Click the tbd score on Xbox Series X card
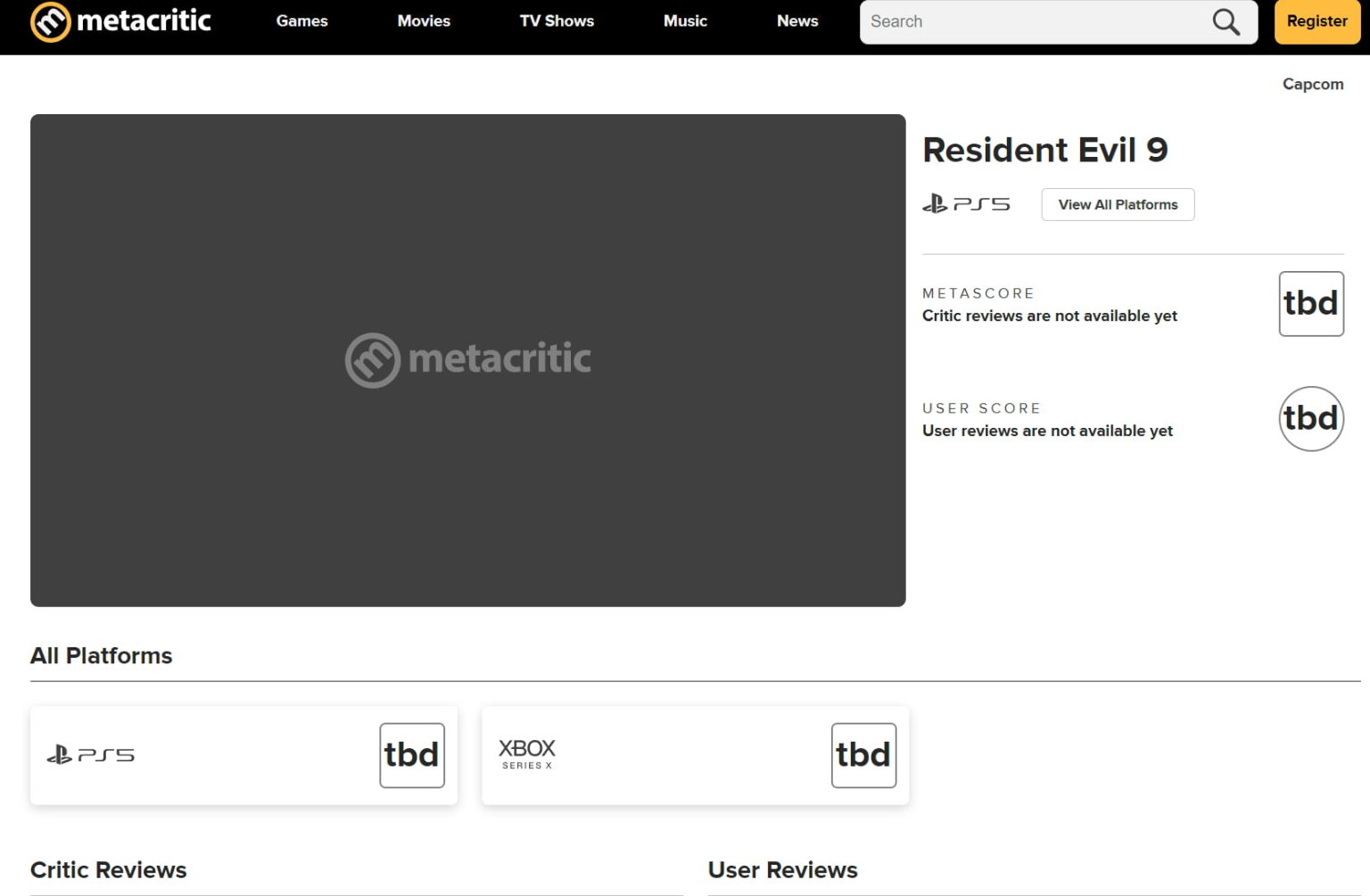This screenshot has width=1370, height=896. 863,754
